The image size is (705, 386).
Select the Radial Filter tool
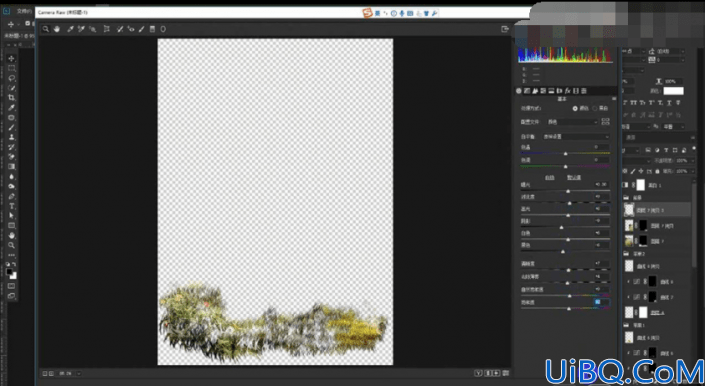click(163, 29)
